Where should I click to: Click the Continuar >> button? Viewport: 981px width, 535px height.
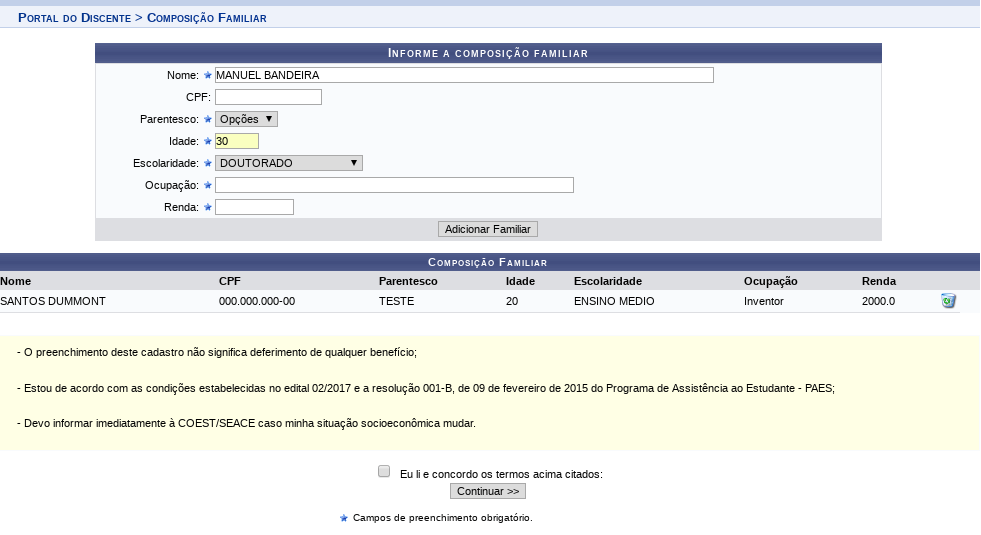point(487,491)
